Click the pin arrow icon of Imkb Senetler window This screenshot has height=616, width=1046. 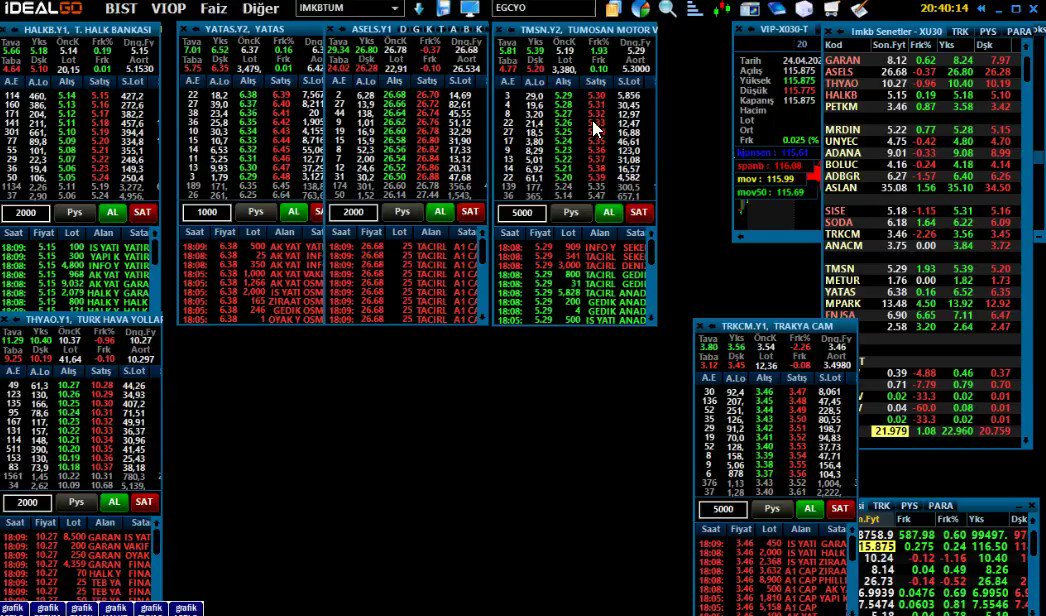[841, 31]
